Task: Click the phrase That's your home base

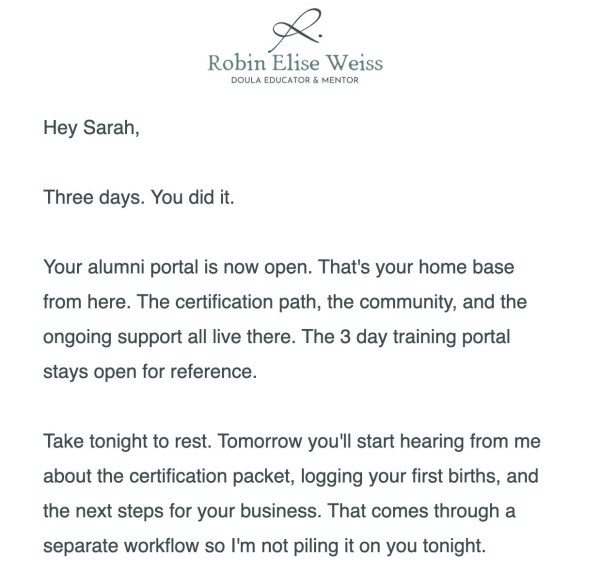Action: point(416,267)
